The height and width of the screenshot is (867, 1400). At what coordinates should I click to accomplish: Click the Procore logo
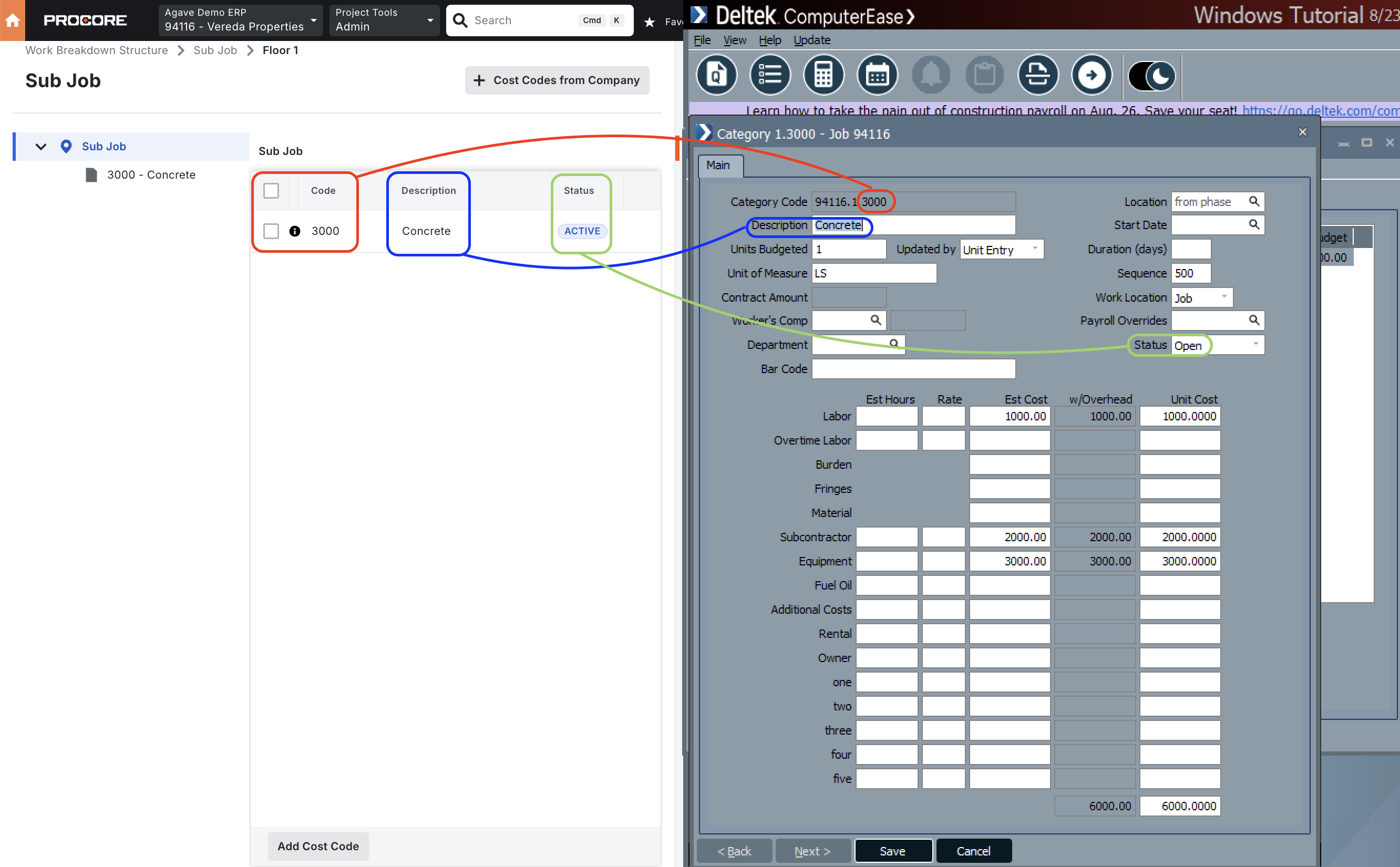85,20
